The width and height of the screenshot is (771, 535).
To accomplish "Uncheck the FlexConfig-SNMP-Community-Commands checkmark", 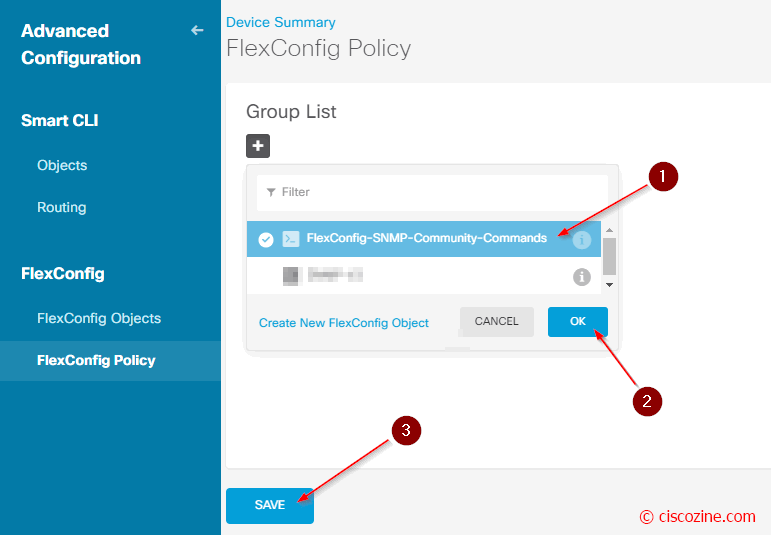I will pyautogui.click(x=266, y=239).
